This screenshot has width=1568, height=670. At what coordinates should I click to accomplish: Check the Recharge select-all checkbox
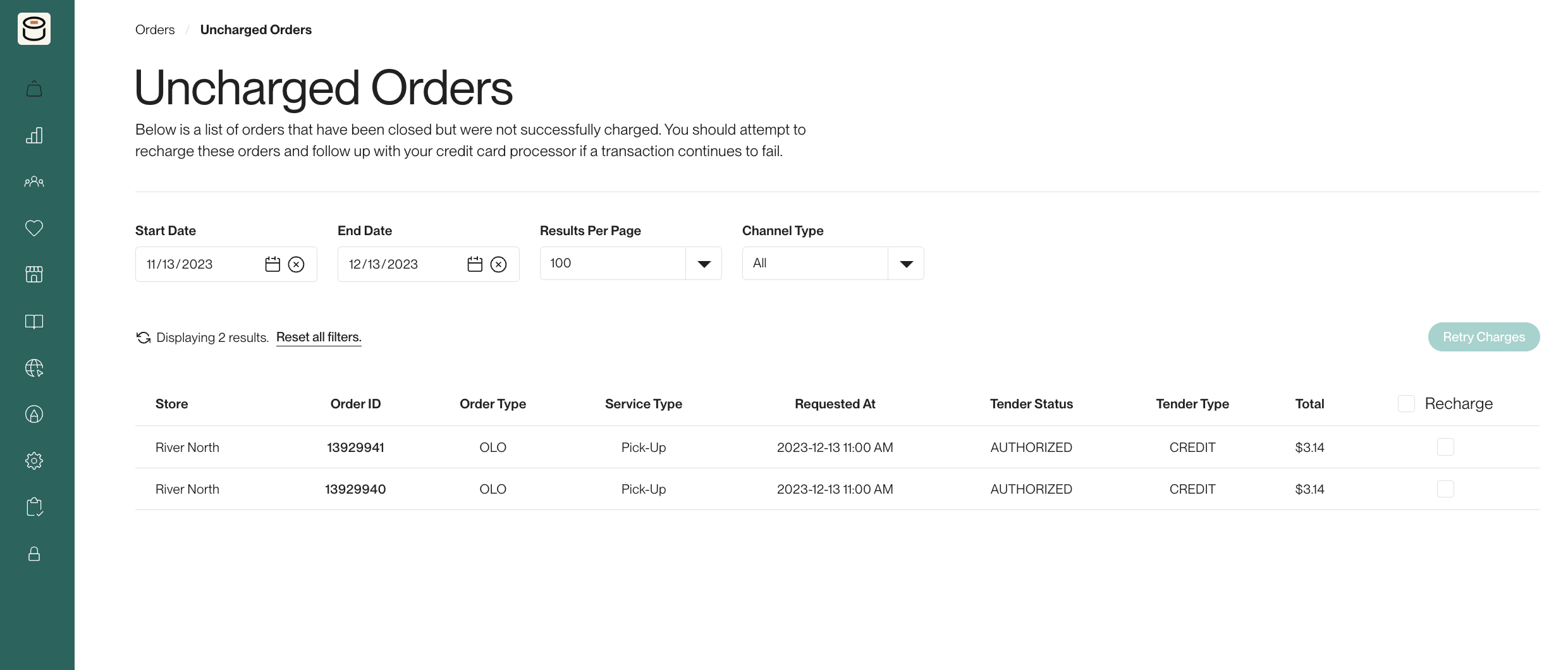pos(1406,404)
